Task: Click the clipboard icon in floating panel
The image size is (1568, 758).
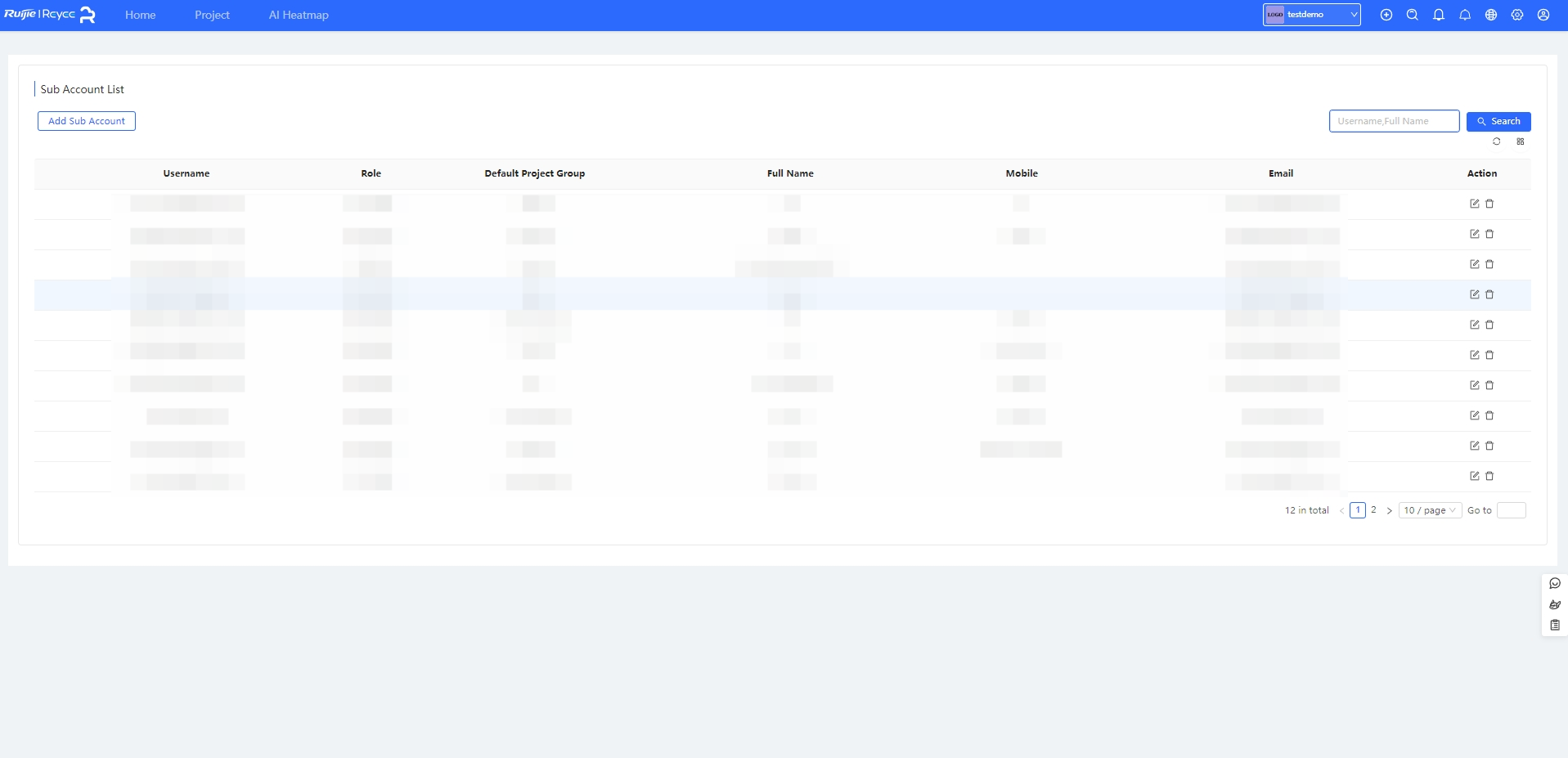Action: pyautogui.click(x=1555, y=626)
